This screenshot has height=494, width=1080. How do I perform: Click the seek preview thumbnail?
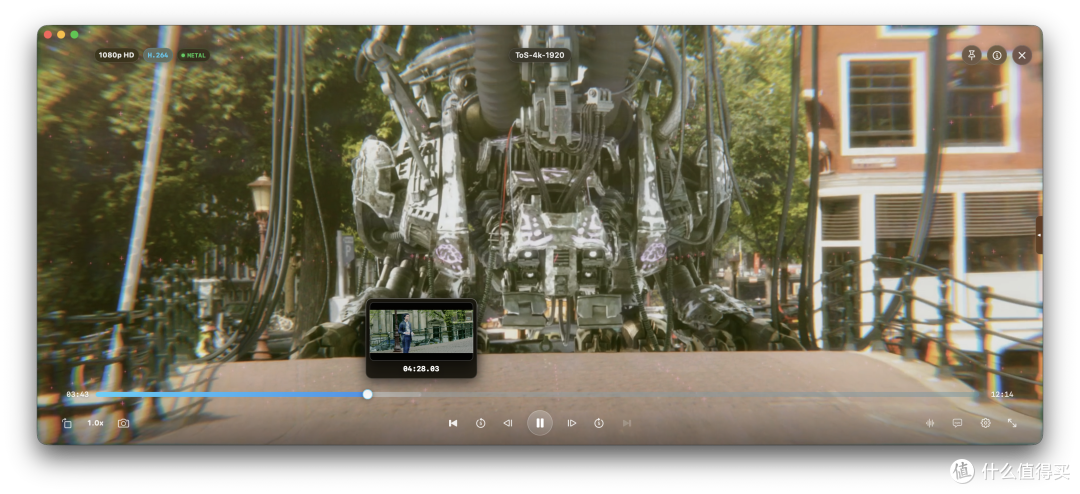421,331
